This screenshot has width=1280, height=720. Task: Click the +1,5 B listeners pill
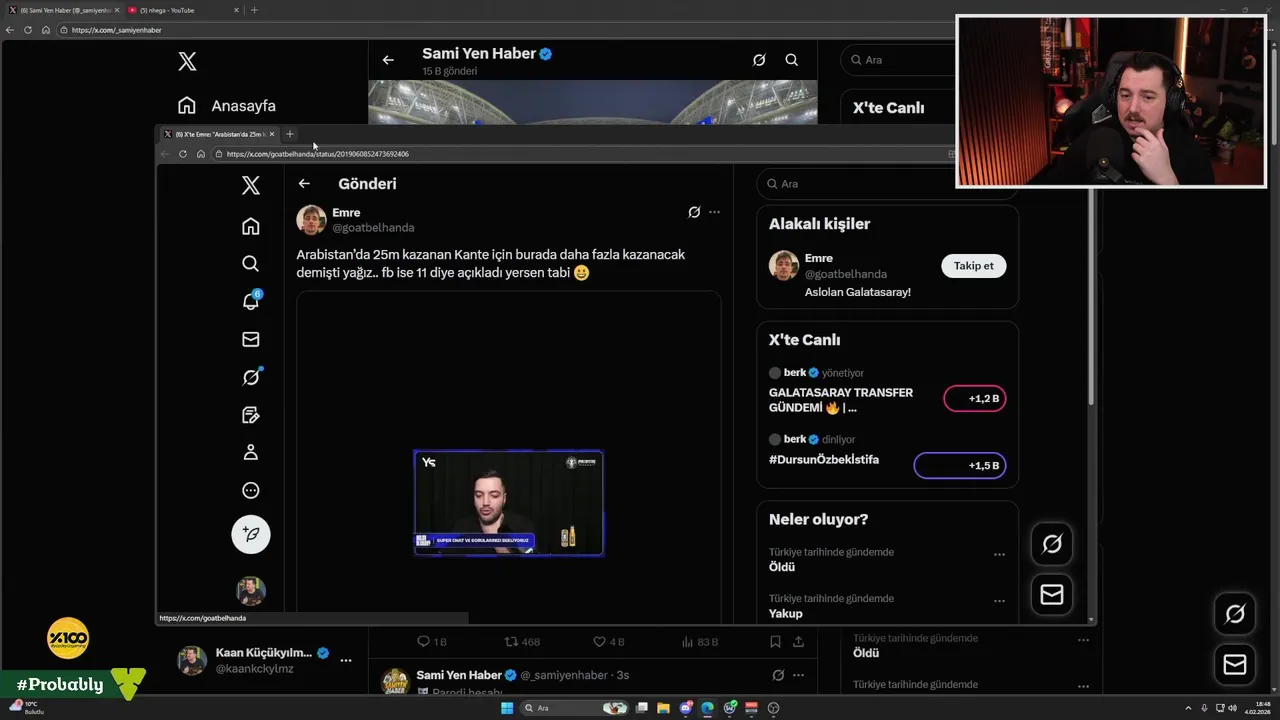(960, 466)
